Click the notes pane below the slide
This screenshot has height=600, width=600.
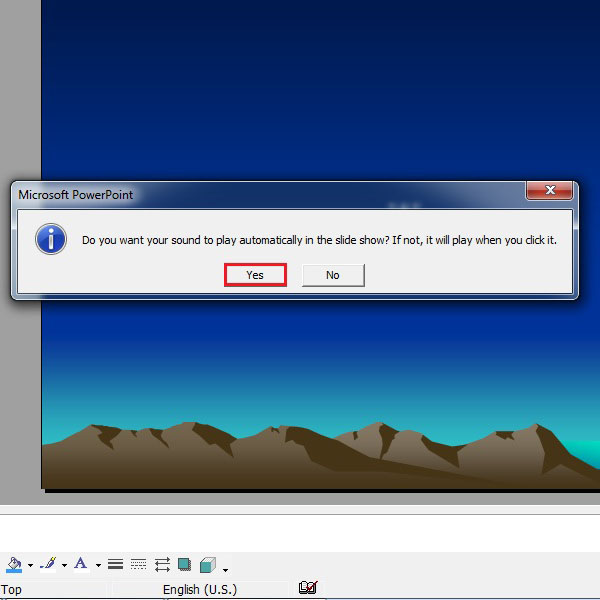(x=300, y=533)
